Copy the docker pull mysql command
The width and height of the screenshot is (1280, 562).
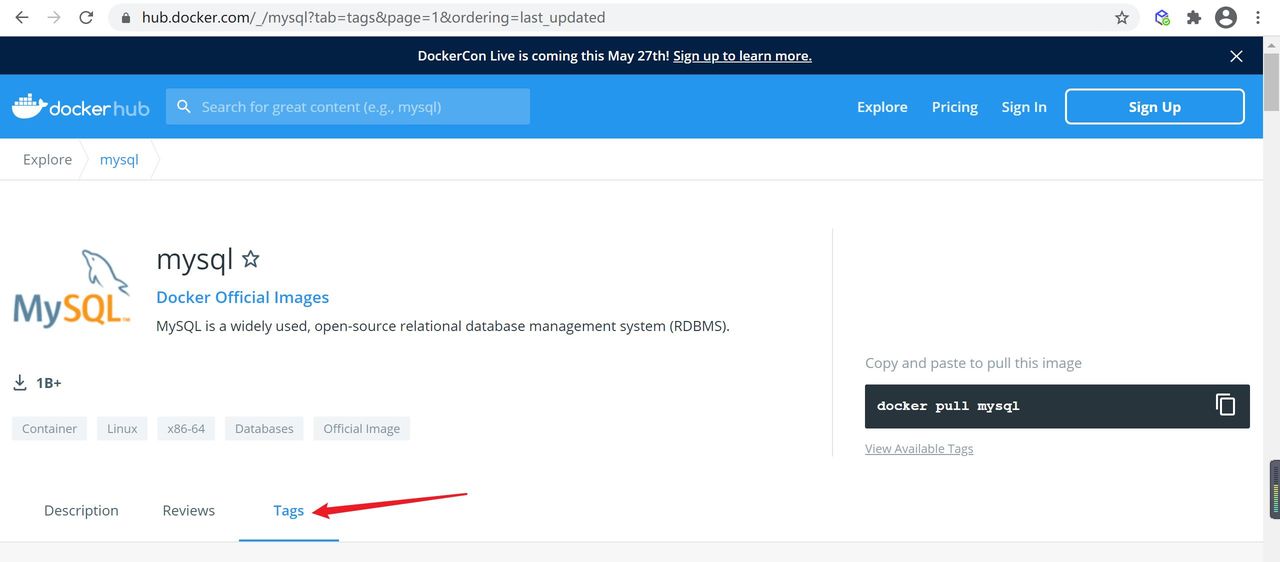tap(1225, 405)
